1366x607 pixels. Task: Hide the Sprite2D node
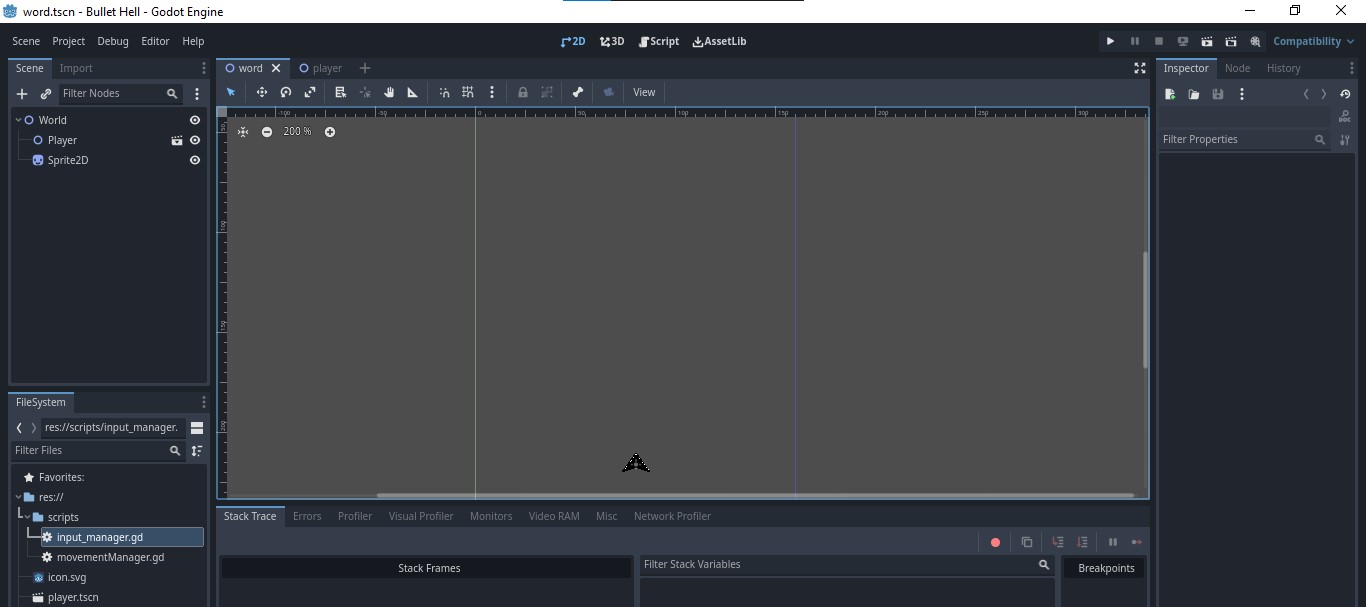tap(195, 160)
